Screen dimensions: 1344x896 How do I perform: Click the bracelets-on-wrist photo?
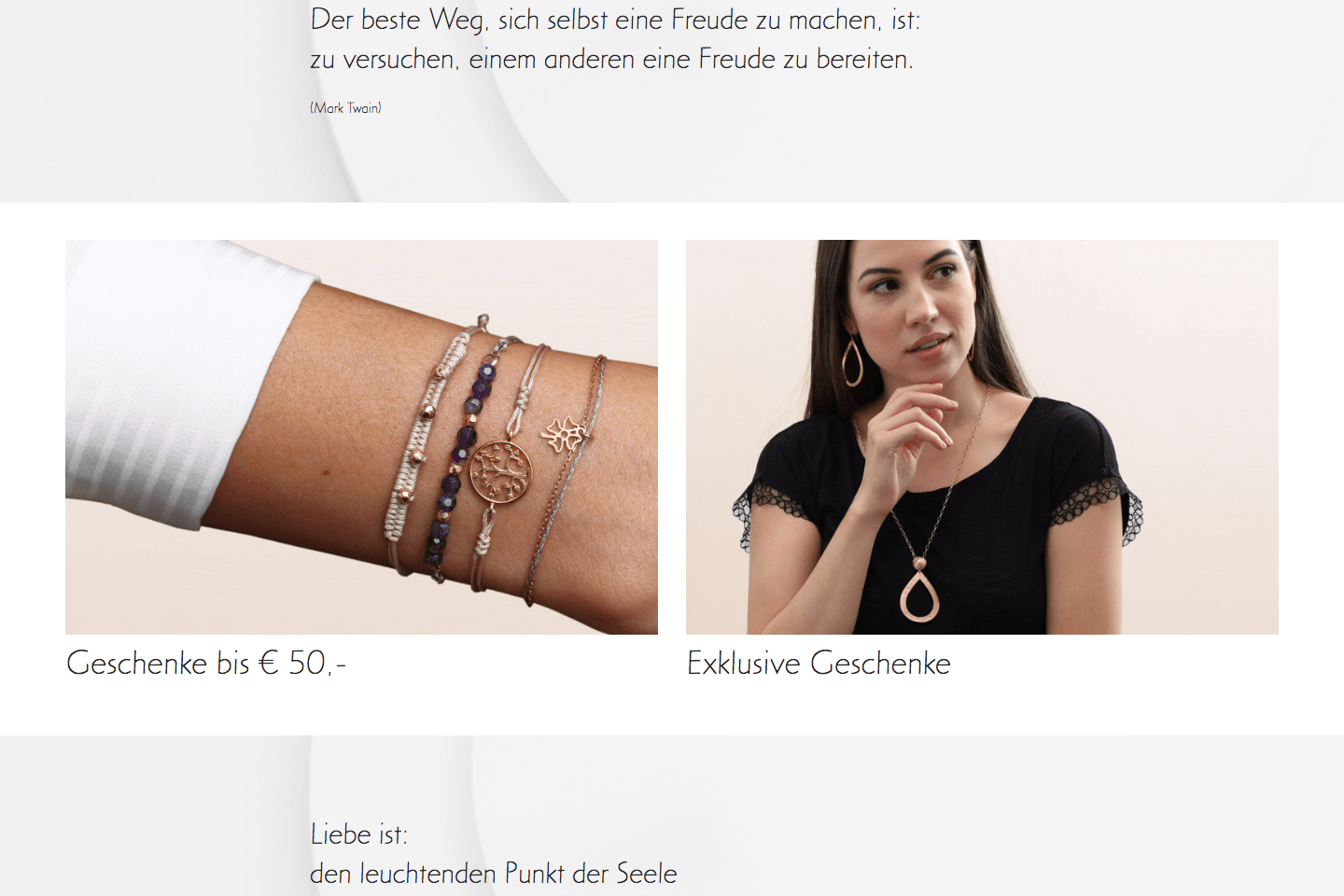[361, 437]
